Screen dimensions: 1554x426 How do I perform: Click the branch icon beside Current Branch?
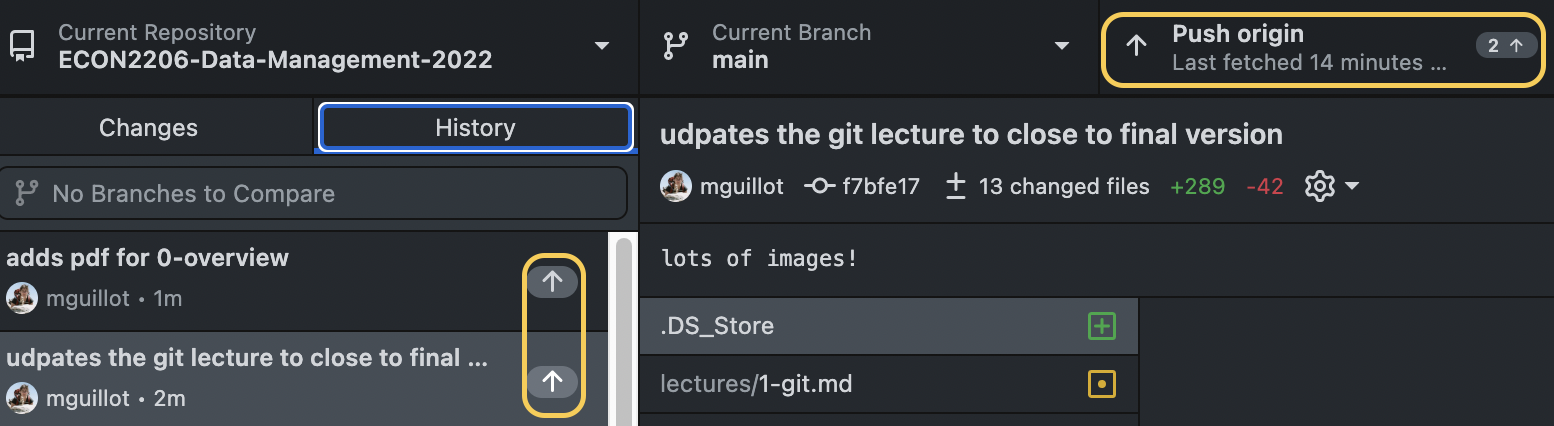pos(676,46)
